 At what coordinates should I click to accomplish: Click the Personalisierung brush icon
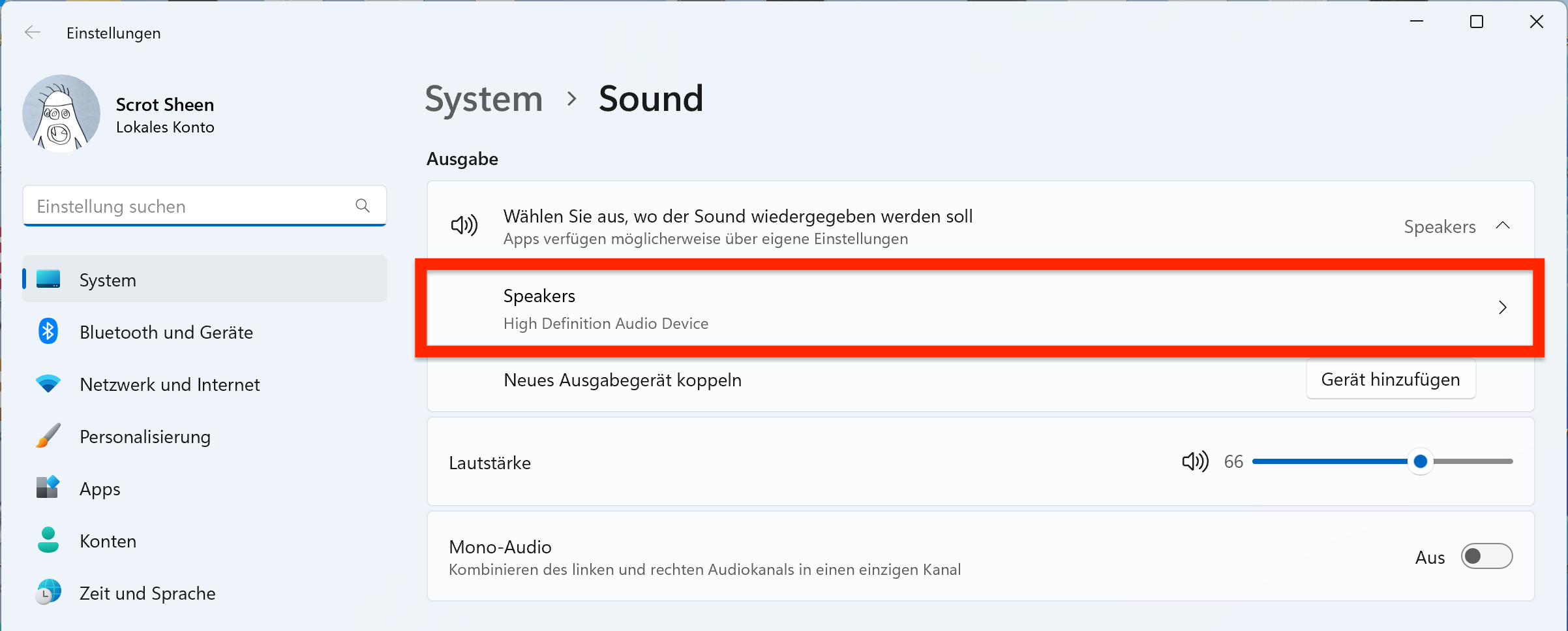[48, 436]
